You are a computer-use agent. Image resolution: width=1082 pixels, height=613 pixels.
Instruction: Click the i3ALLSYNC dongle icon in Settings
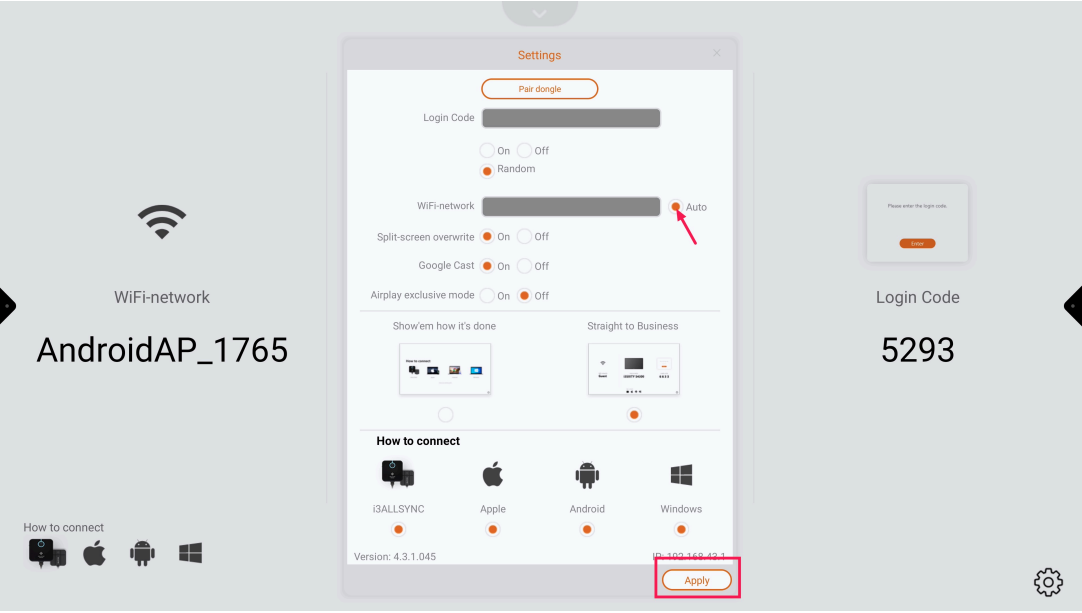397,474
